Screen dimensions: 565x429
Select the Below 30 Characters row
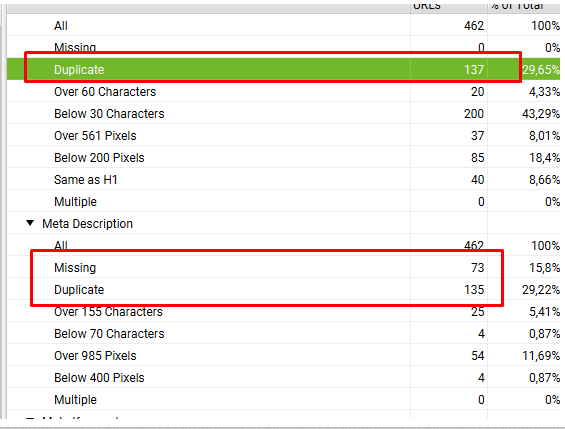283,113
